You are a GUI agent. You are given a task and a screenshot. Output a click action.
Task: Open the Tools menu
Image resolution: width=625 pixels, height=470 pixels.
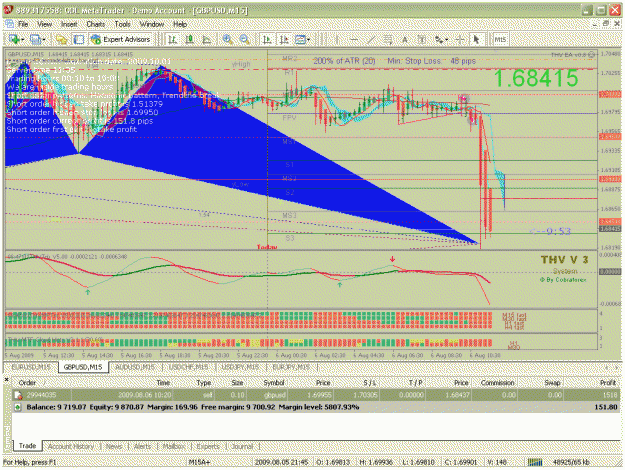[122, 24]
